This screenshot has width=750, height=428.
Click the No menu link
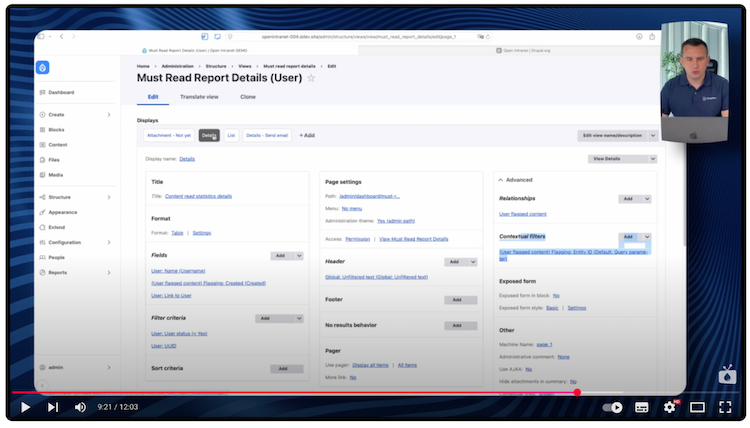[x=352, y=209]
